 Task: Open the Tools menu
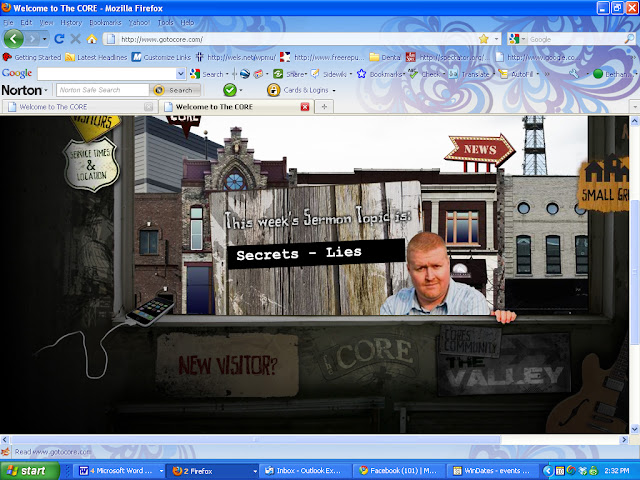[166, 22]
